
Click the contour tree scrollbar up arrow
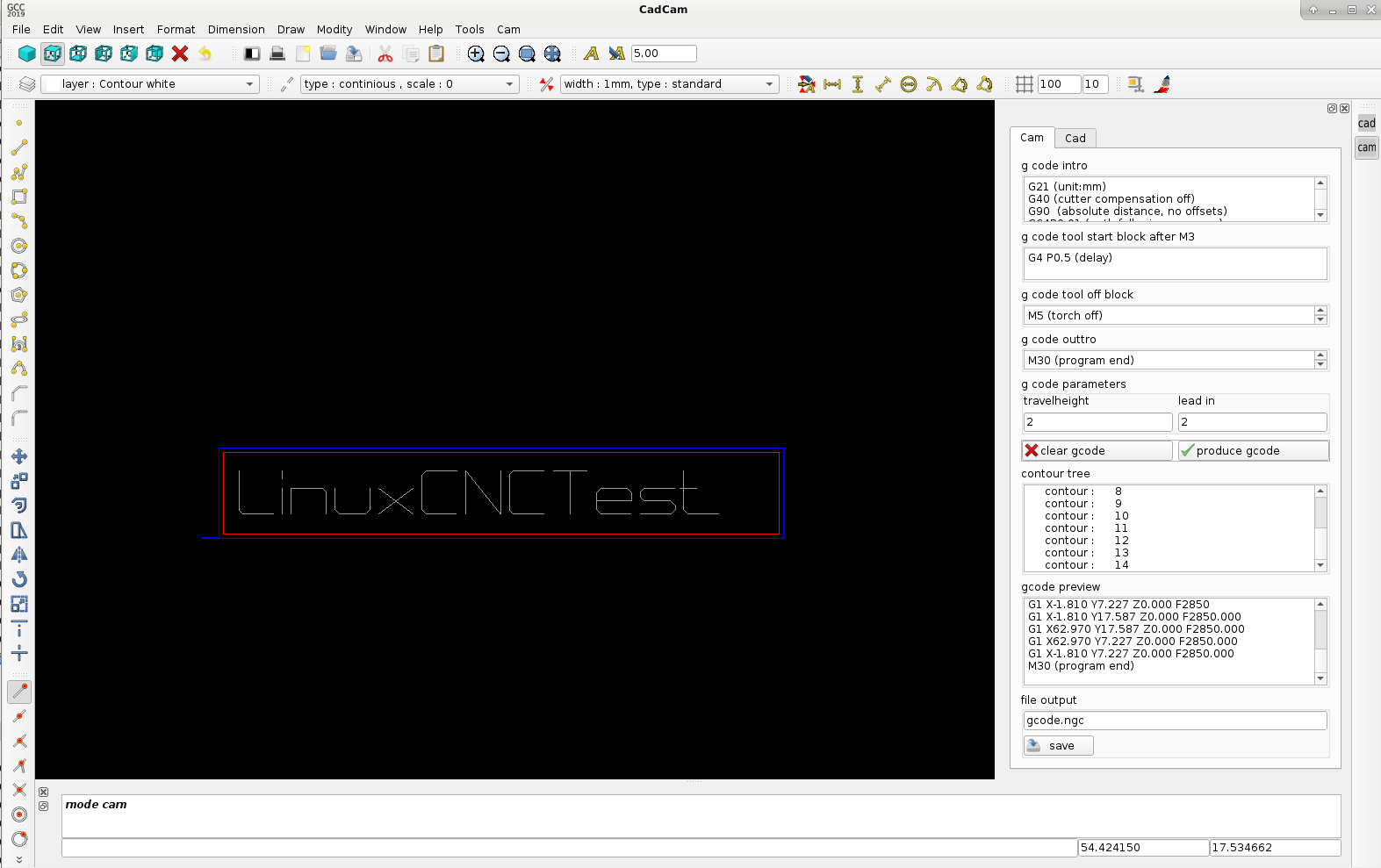[x=1320, y=491]
